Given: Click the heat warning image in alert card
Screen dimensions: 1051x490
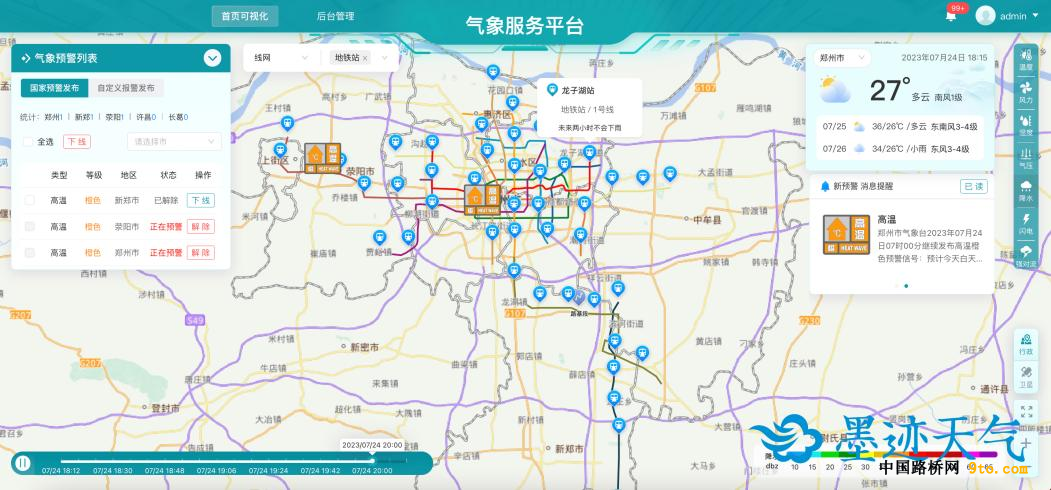Looking at the screenshot, I should point(847,235).
